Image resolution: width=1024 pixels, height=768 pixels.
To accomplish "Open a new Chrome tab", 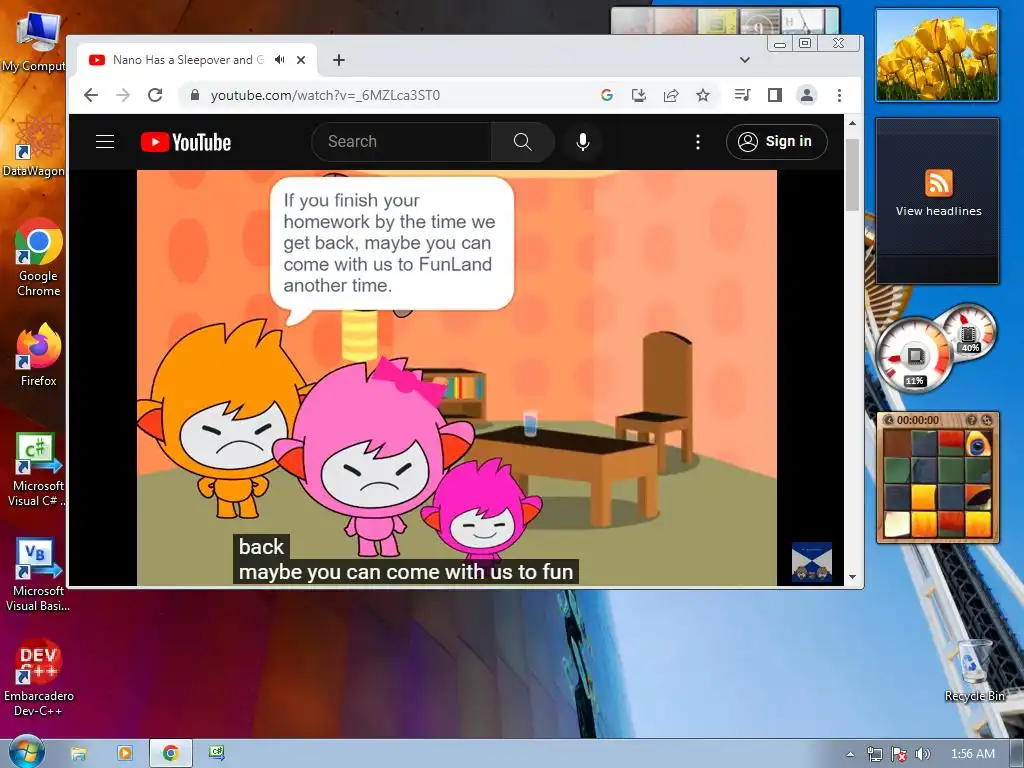I will point(338,60).
